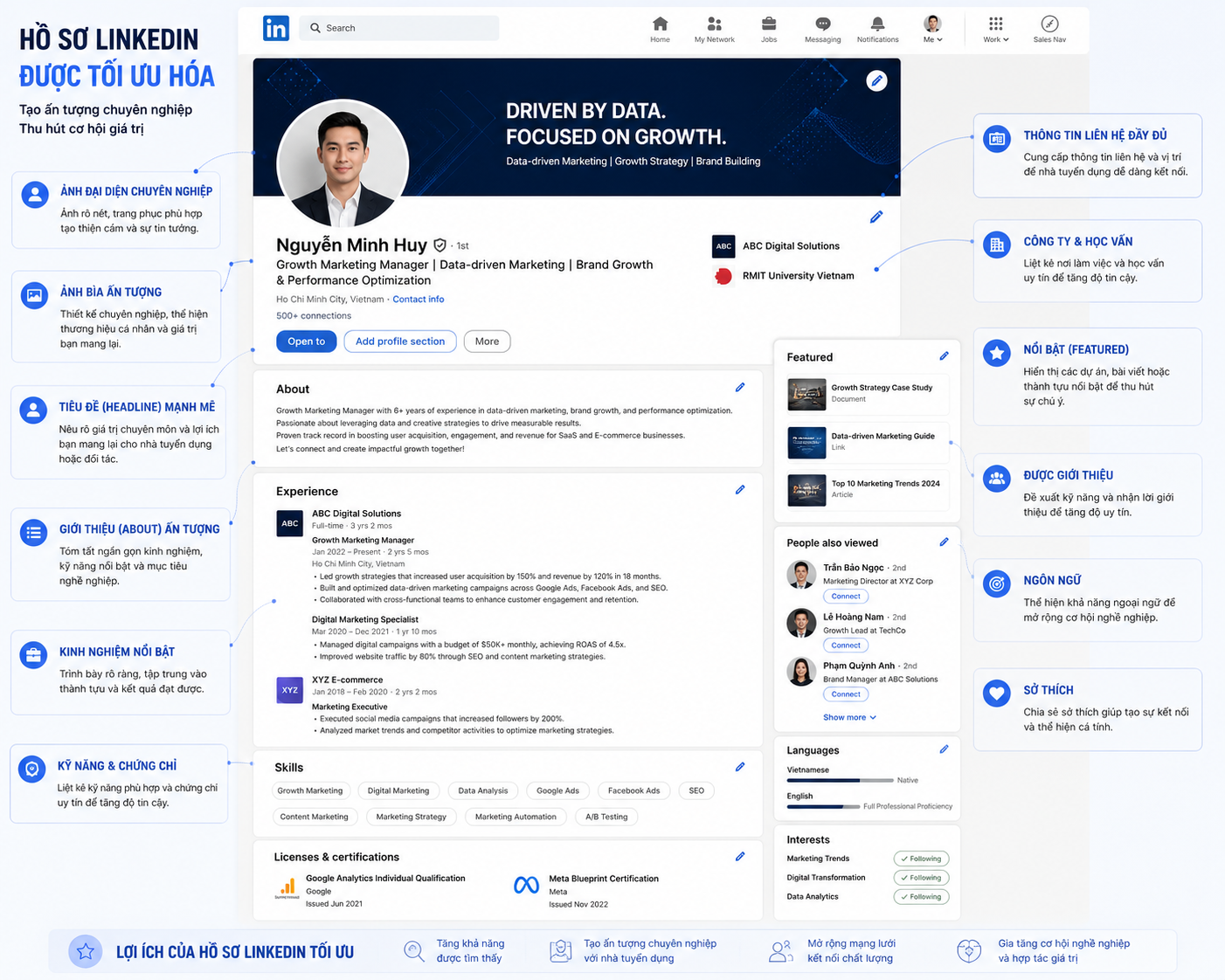Click ABC Digital Solutions company logo
This screenshot has height=980, width=1225.
(x=723, y=246)
